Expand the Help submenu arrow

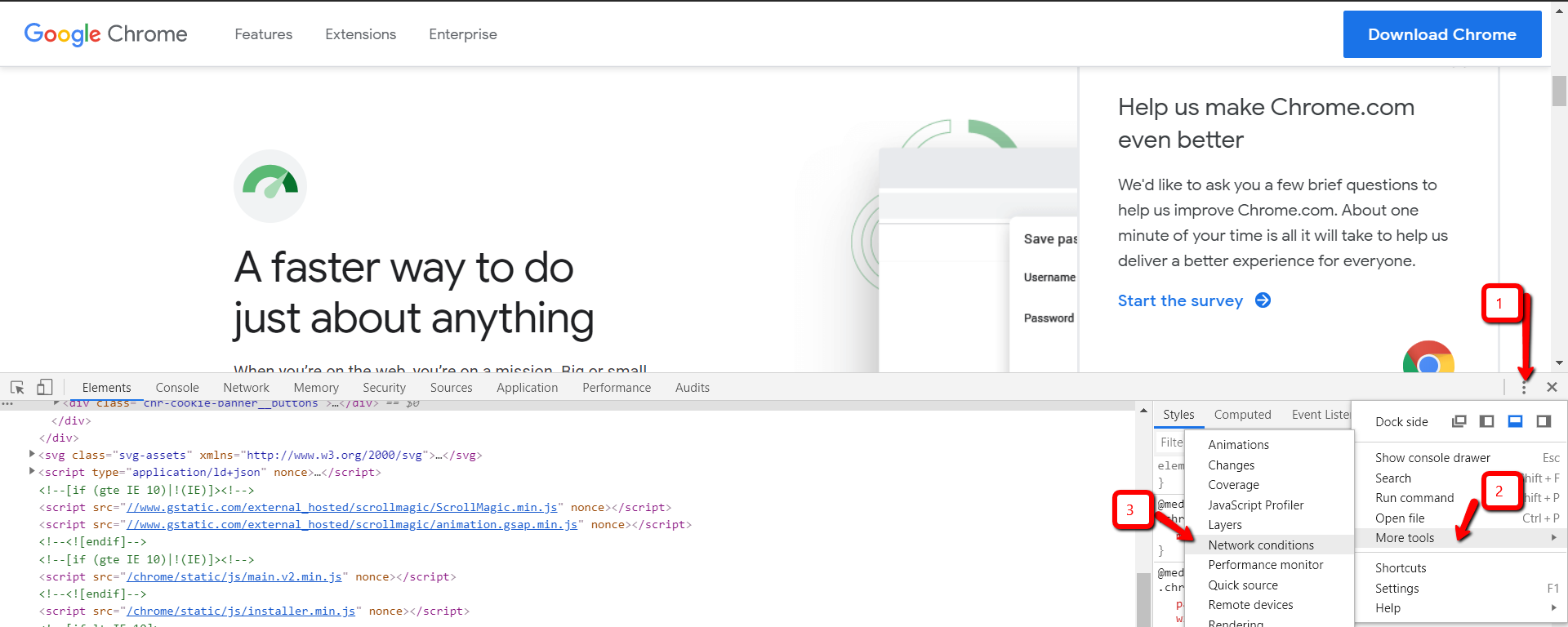coord(1553,607)
